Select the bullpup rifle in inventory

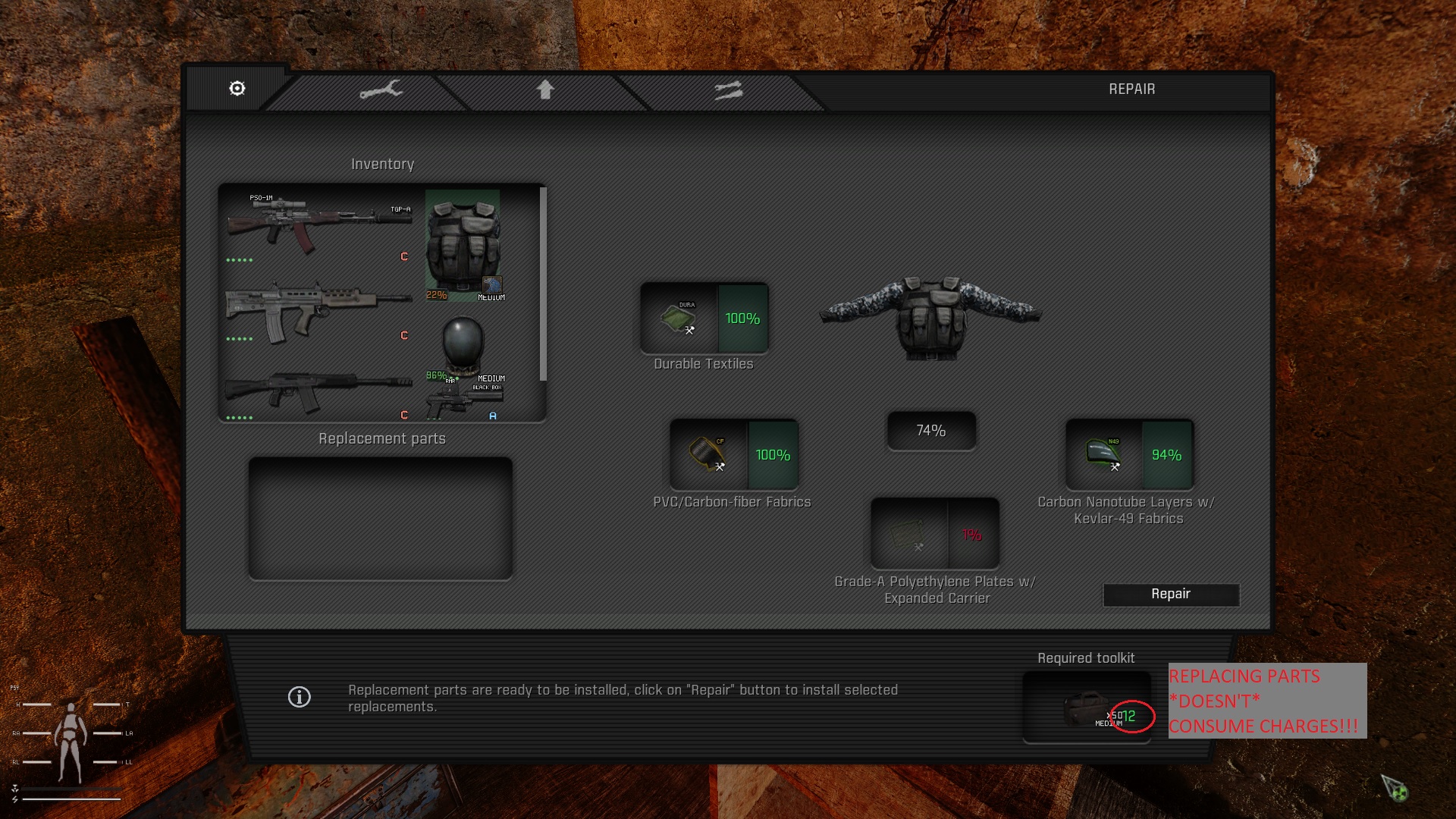point(318,309)
